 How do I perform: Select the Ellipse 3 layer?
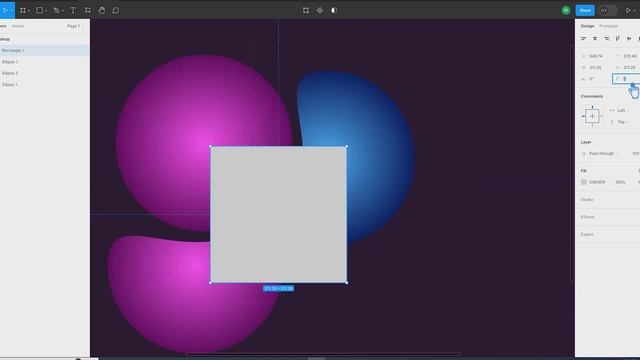[x=44, y=62]
